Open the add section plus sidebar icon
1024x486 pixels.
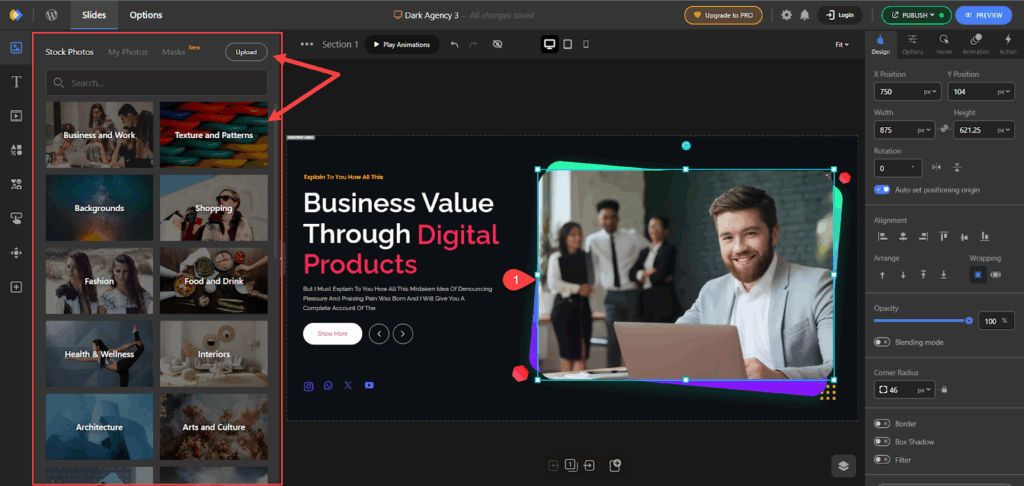click(x=16, y=287)
